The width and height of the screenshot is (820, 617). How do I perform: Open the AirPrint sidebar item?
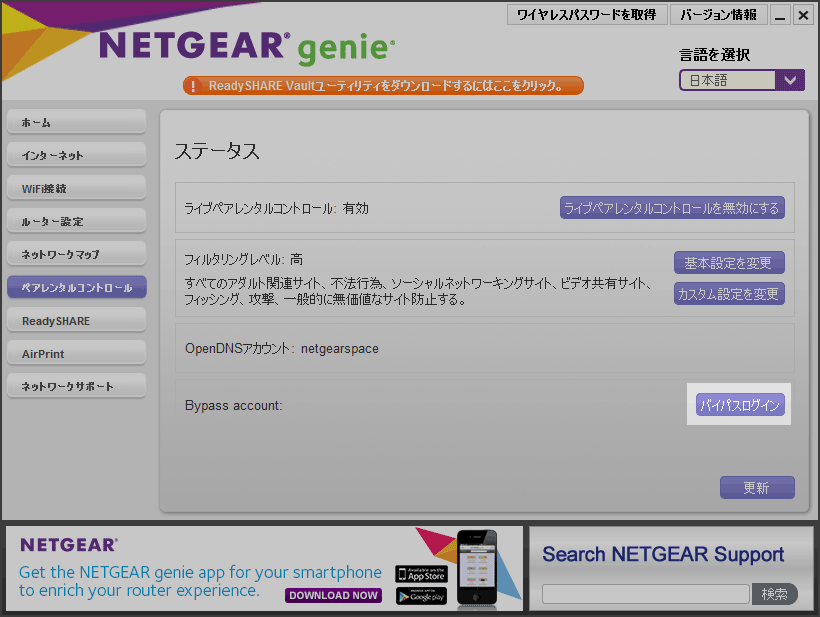pyautogui.click(x=76, y=354)
